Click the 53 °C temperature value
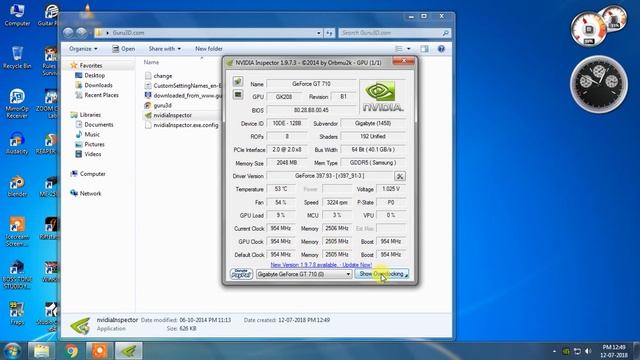Viewport: 640px width, 360px height. 281,189
